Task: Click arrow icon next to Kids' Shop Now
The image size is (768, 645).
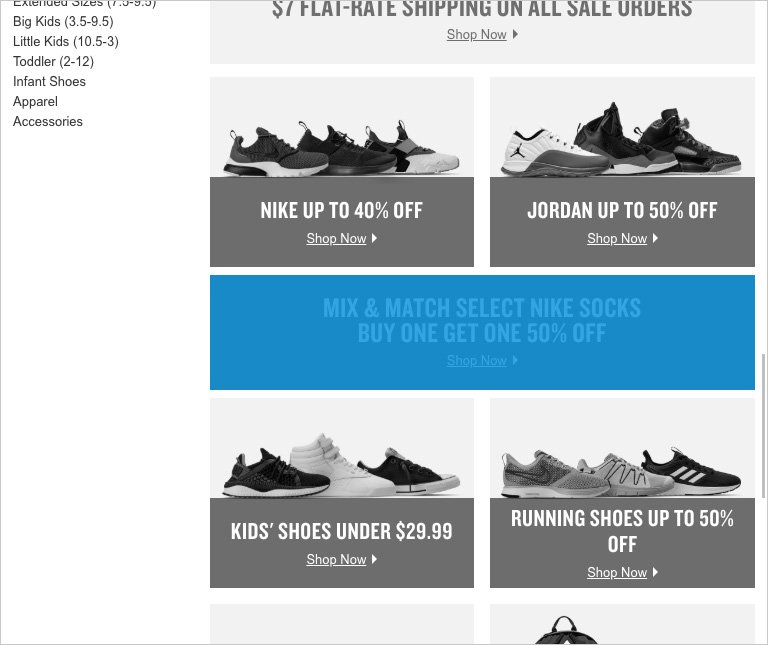Action: (375, 559)
